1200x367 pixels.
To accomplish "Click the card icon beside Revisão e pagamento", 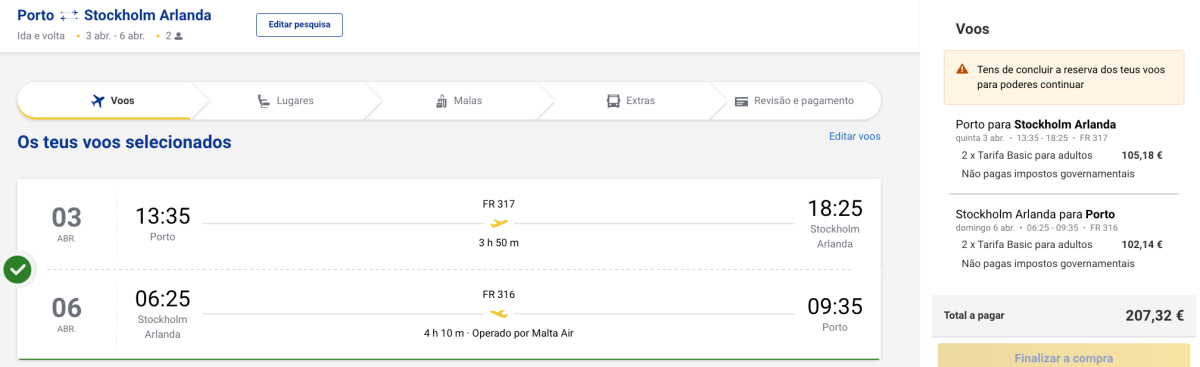I will 741,101.
